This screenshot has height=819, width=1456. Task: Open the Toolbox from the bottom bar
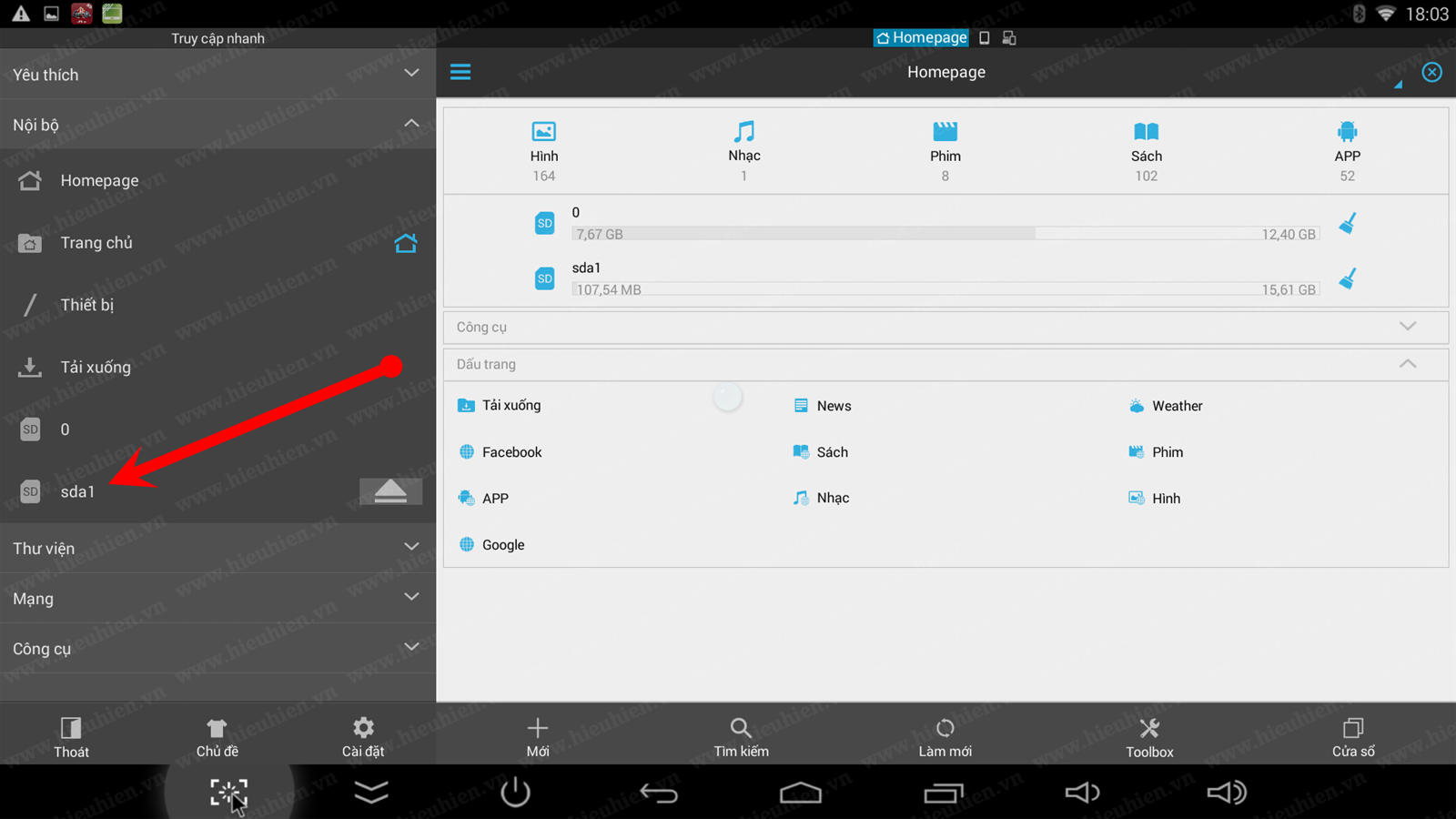[1149, 735]
